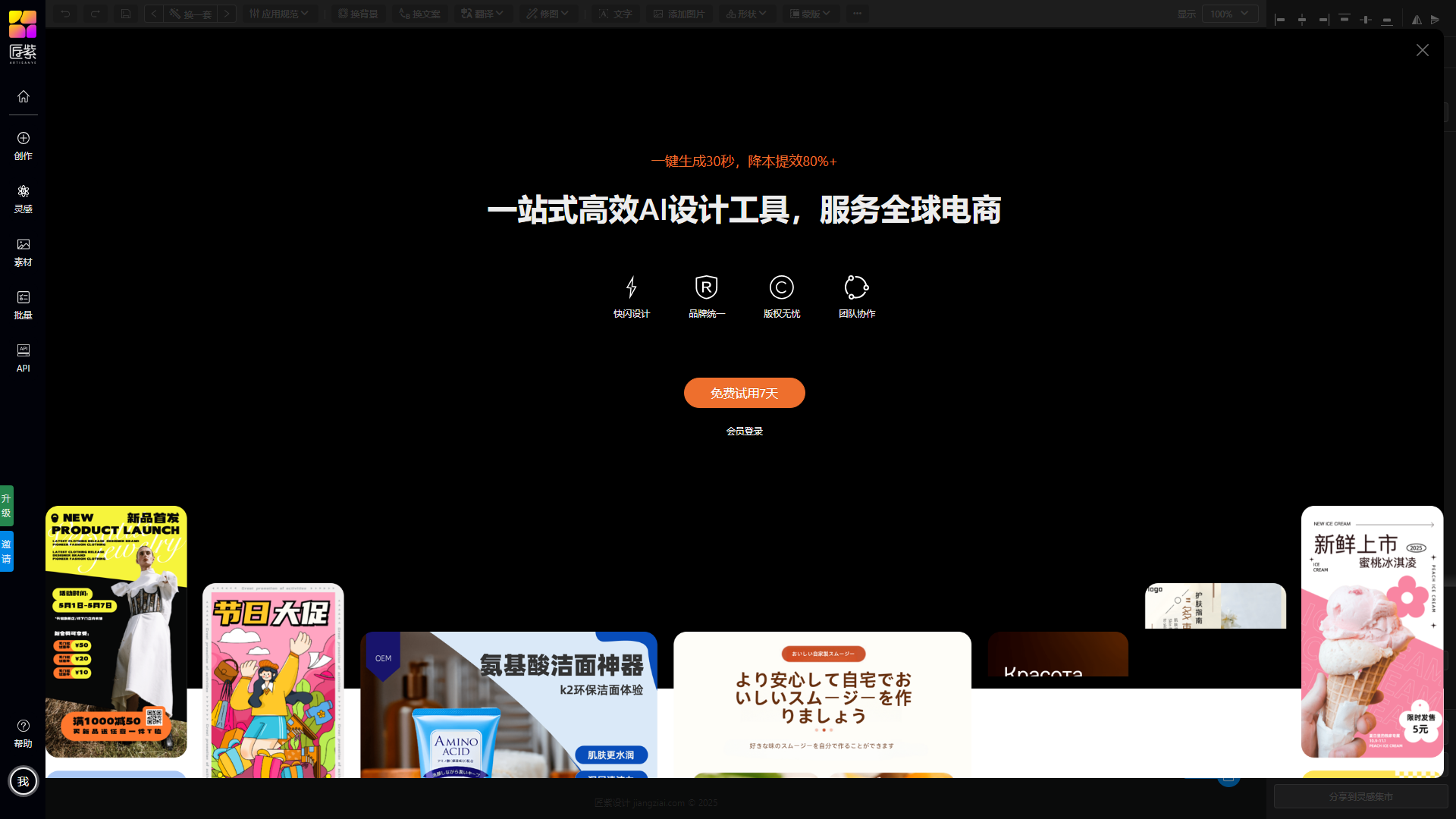Click the undo icon in the toolbar

pyautogui.click(x=64, y=13)
